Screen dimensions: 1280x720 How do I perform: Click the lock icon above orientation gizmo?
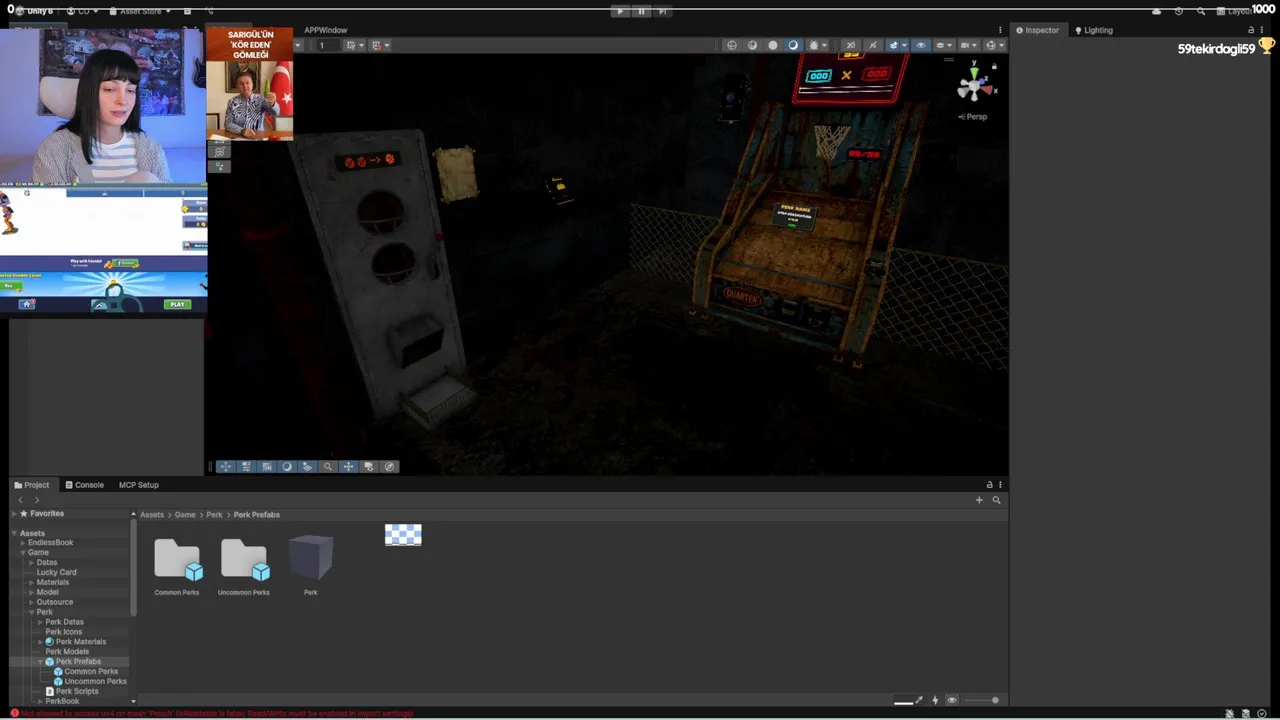pyautogui.click(x=994, y=66)
